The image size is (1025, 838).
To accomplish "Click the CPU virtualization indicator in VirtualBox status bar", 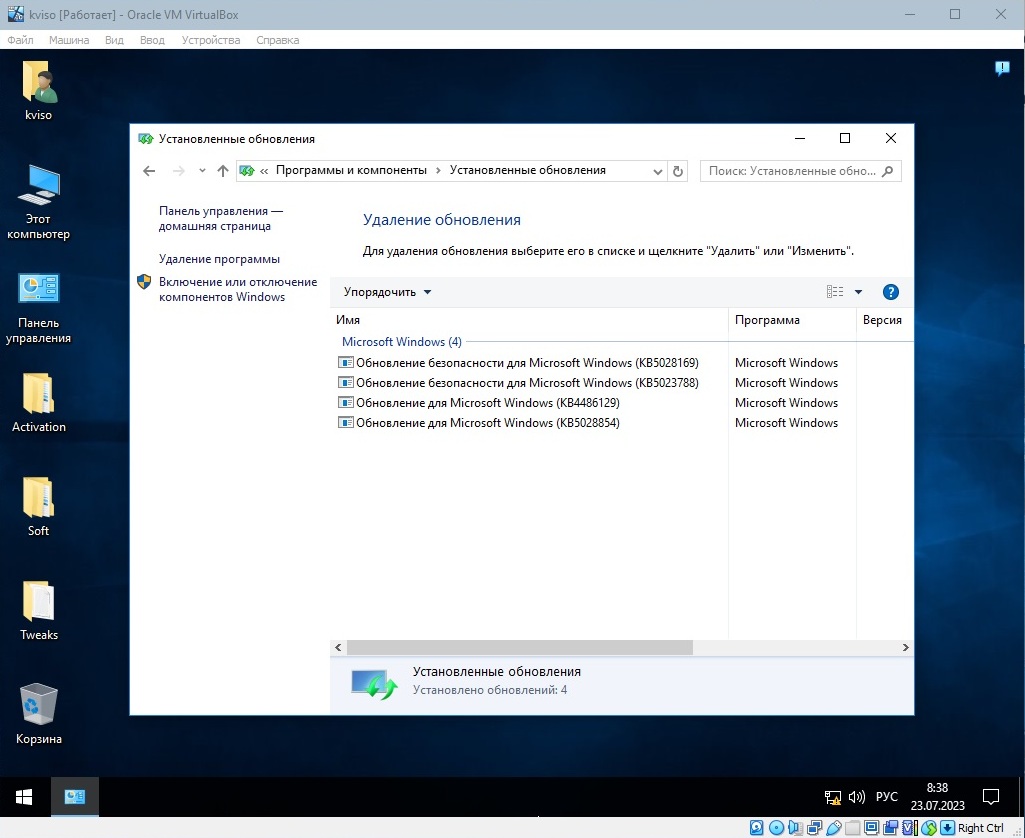I will point(909,828).
